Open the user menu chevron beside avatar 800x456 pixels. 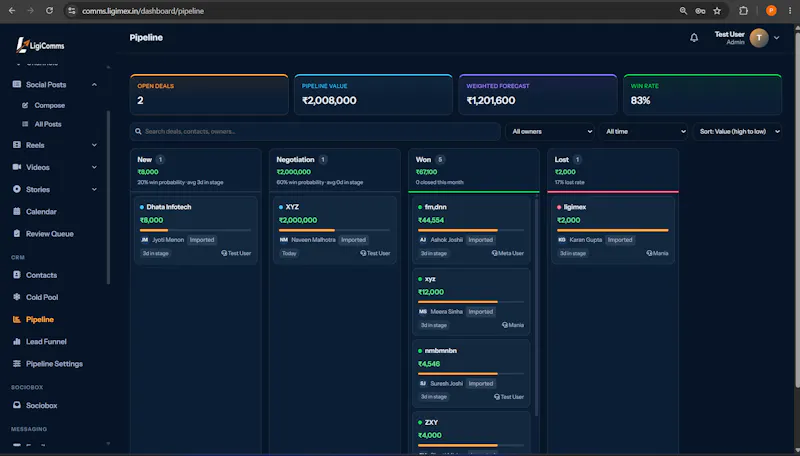[777, 38]
